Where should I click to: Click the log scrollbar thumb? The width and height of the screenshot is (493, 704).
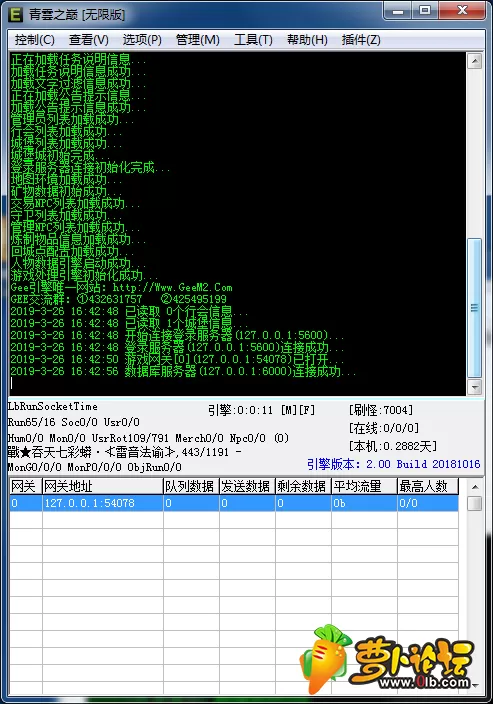pyautogui.click(x=475, y=308)
